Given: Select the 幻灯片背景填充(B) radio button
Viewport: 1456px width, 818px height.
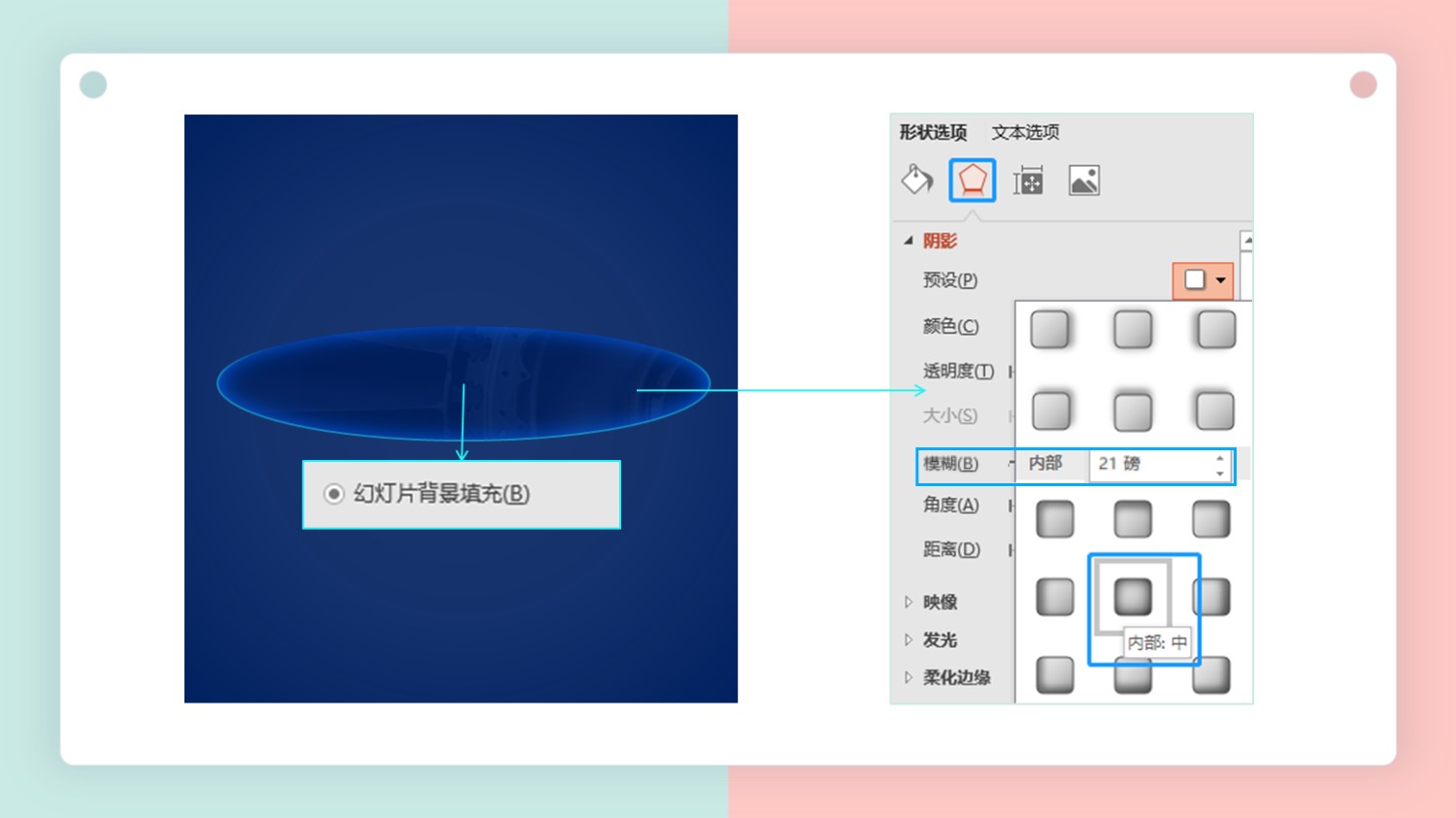Looking at the screenshot, I should click(334, 494).
